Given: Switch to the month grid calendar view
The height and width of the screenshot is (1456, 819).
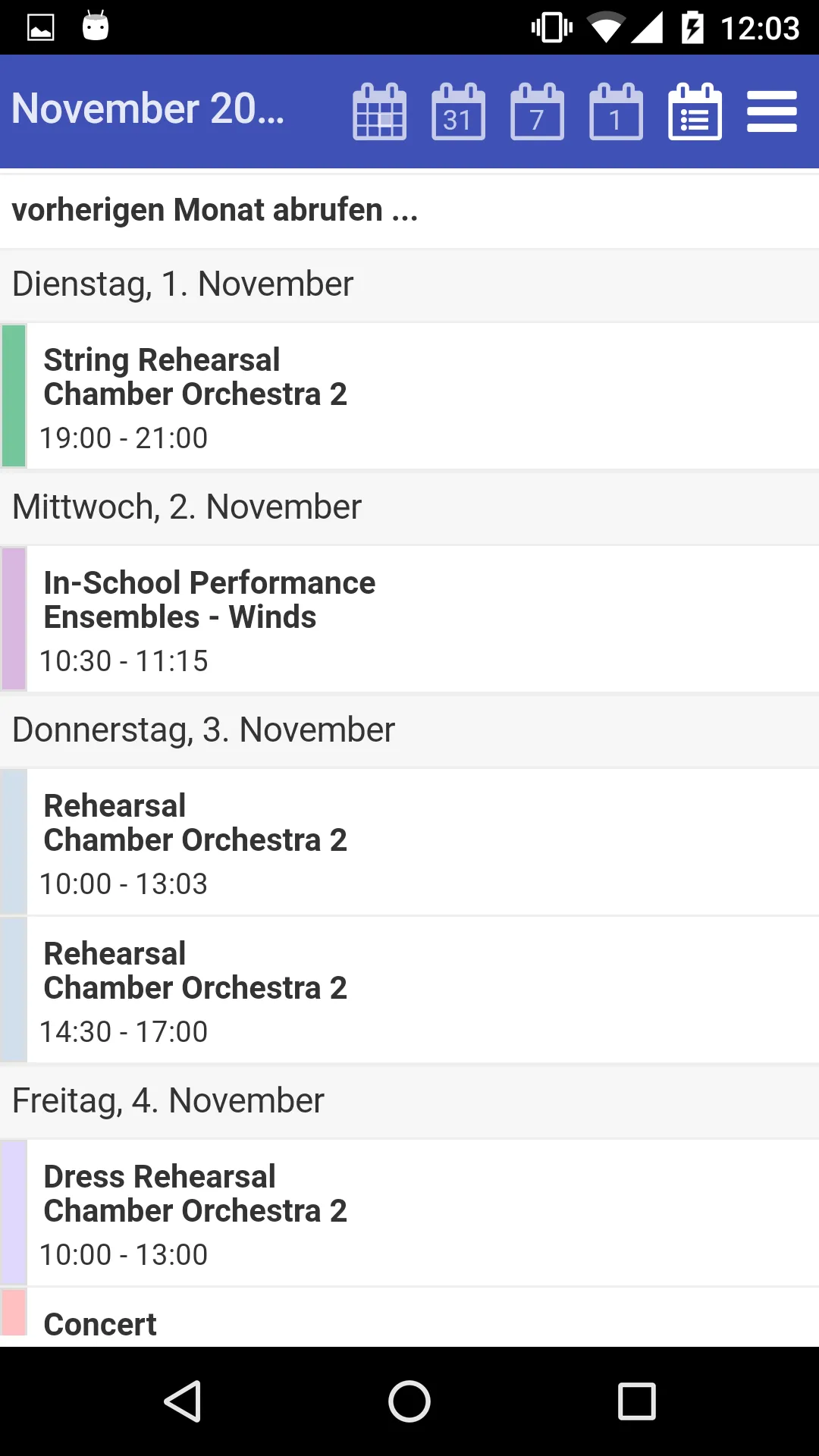Looking at the screenshot, I should pos(380,111).
